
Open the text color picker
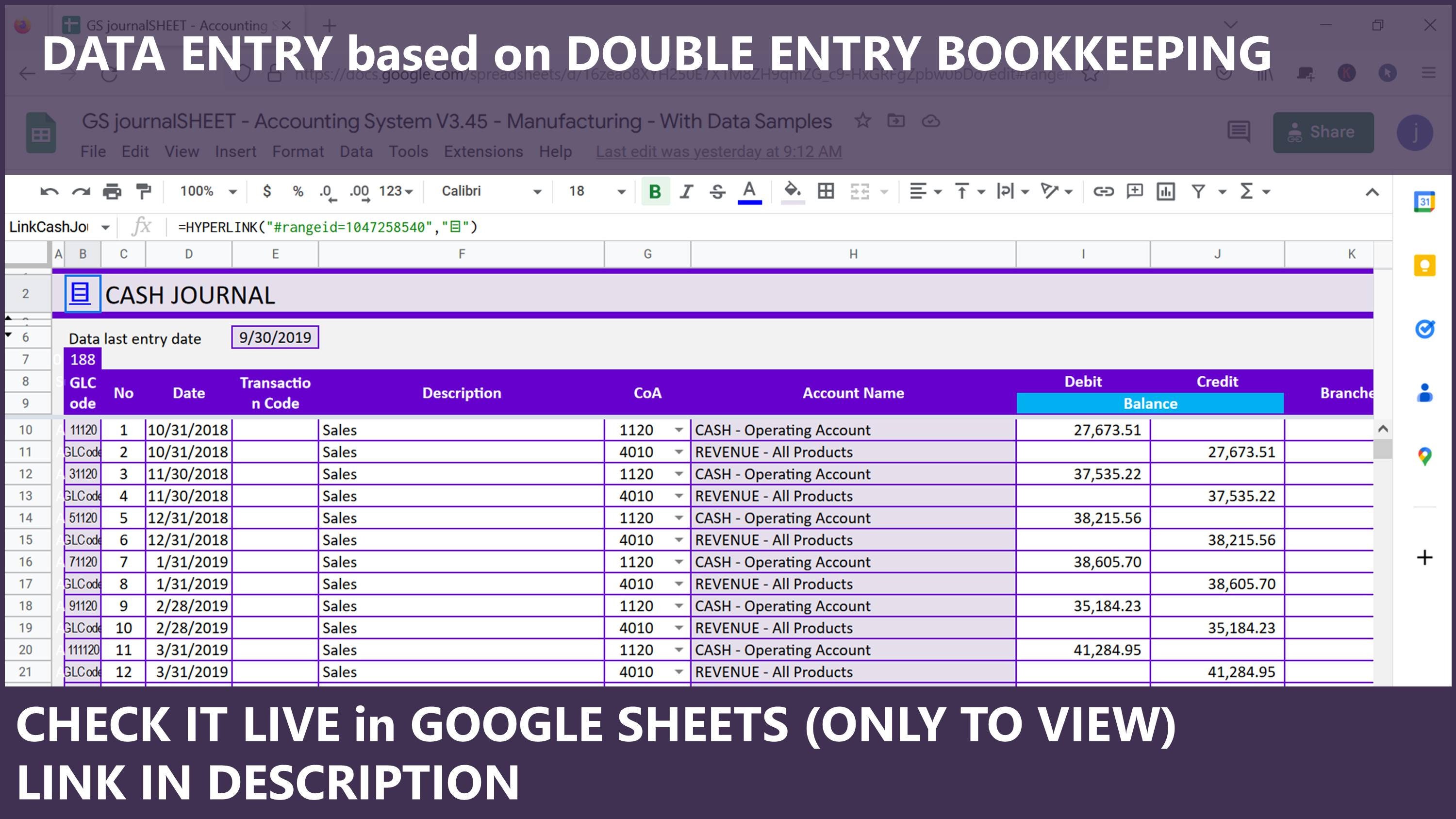tap(749, 192)
